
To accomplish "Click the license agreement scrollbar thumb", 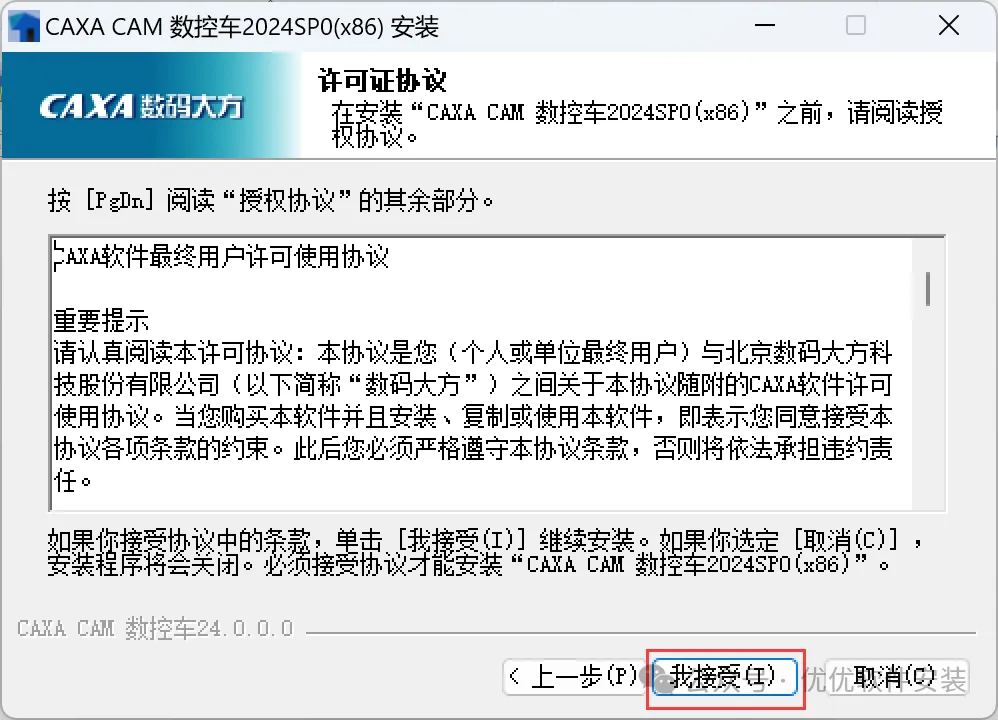I will [x=928, y=288].
